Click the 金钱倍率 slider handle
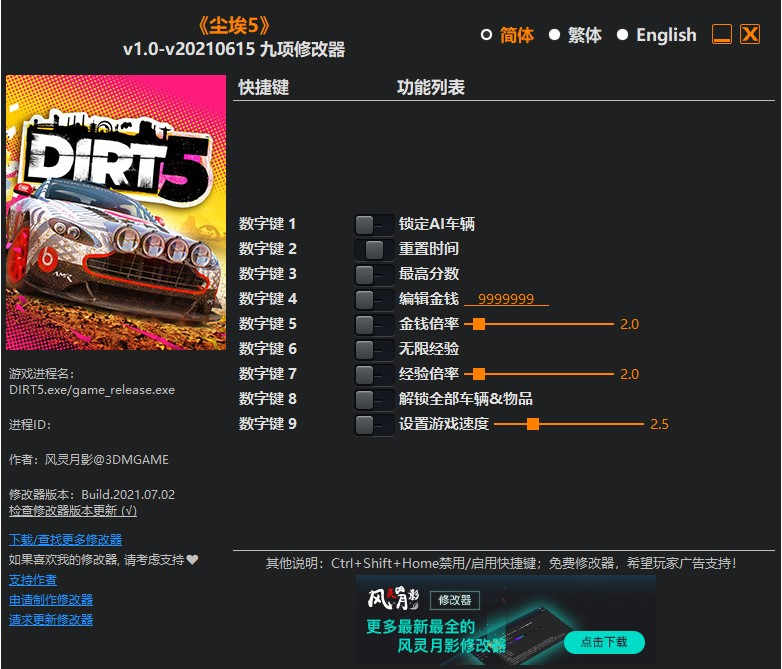The width and height of the screenshot is (782, 669). point(479,324)
